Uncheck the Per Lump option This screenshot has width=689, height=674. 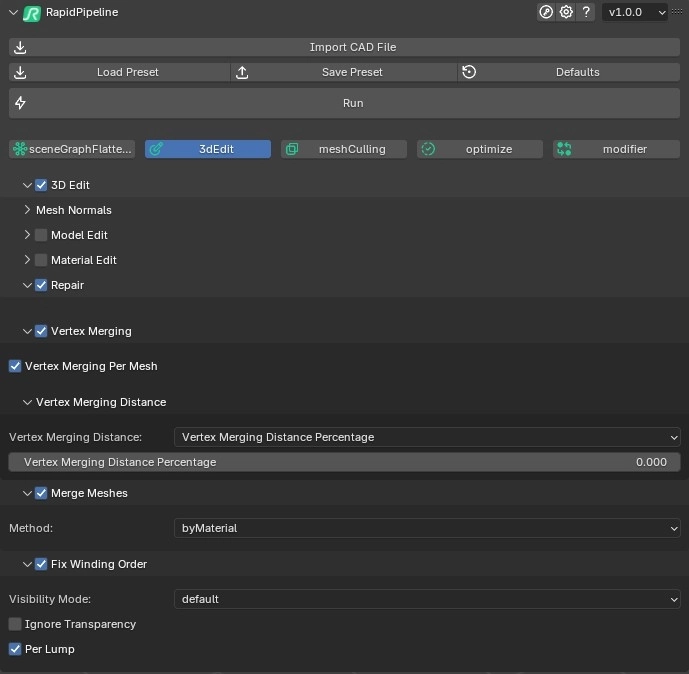(15, 649)
